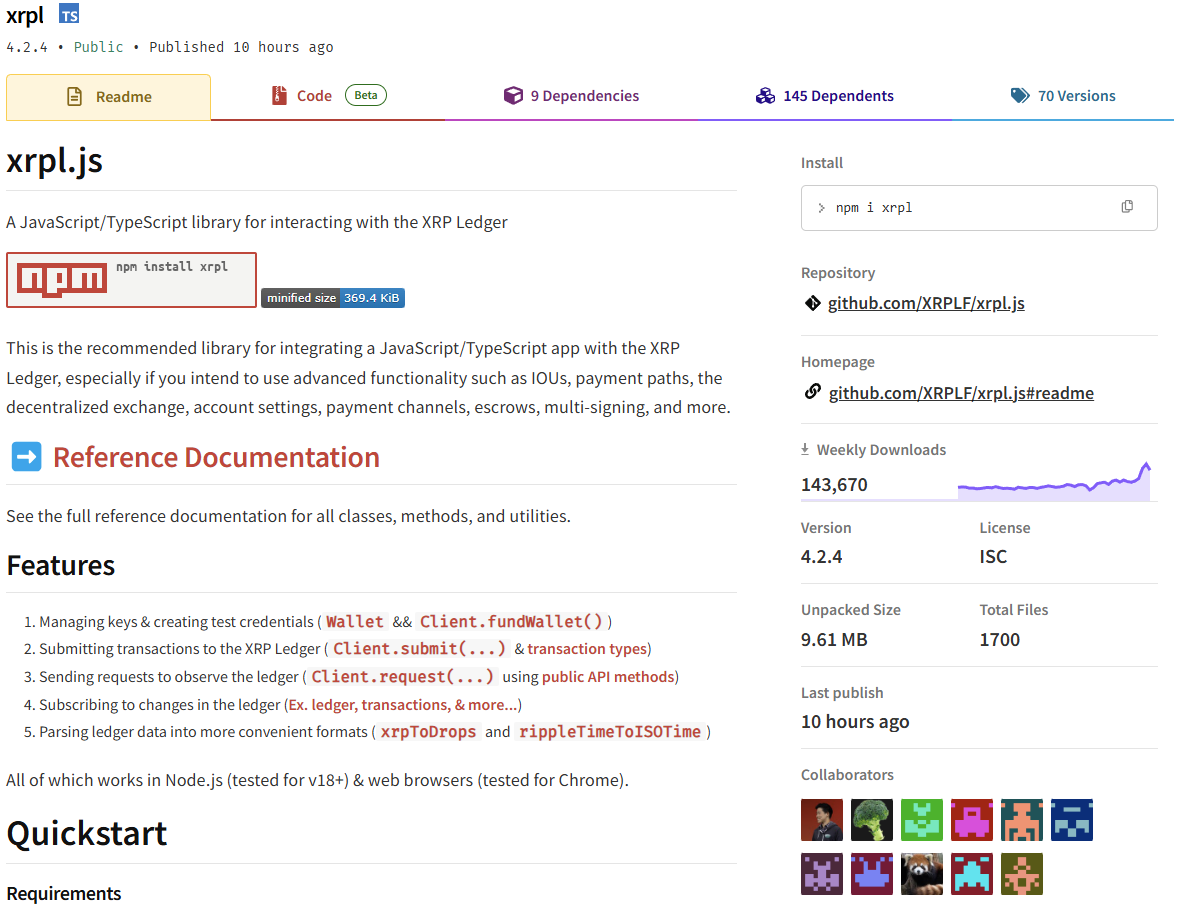Switch to the Code tab

(314, 96)
